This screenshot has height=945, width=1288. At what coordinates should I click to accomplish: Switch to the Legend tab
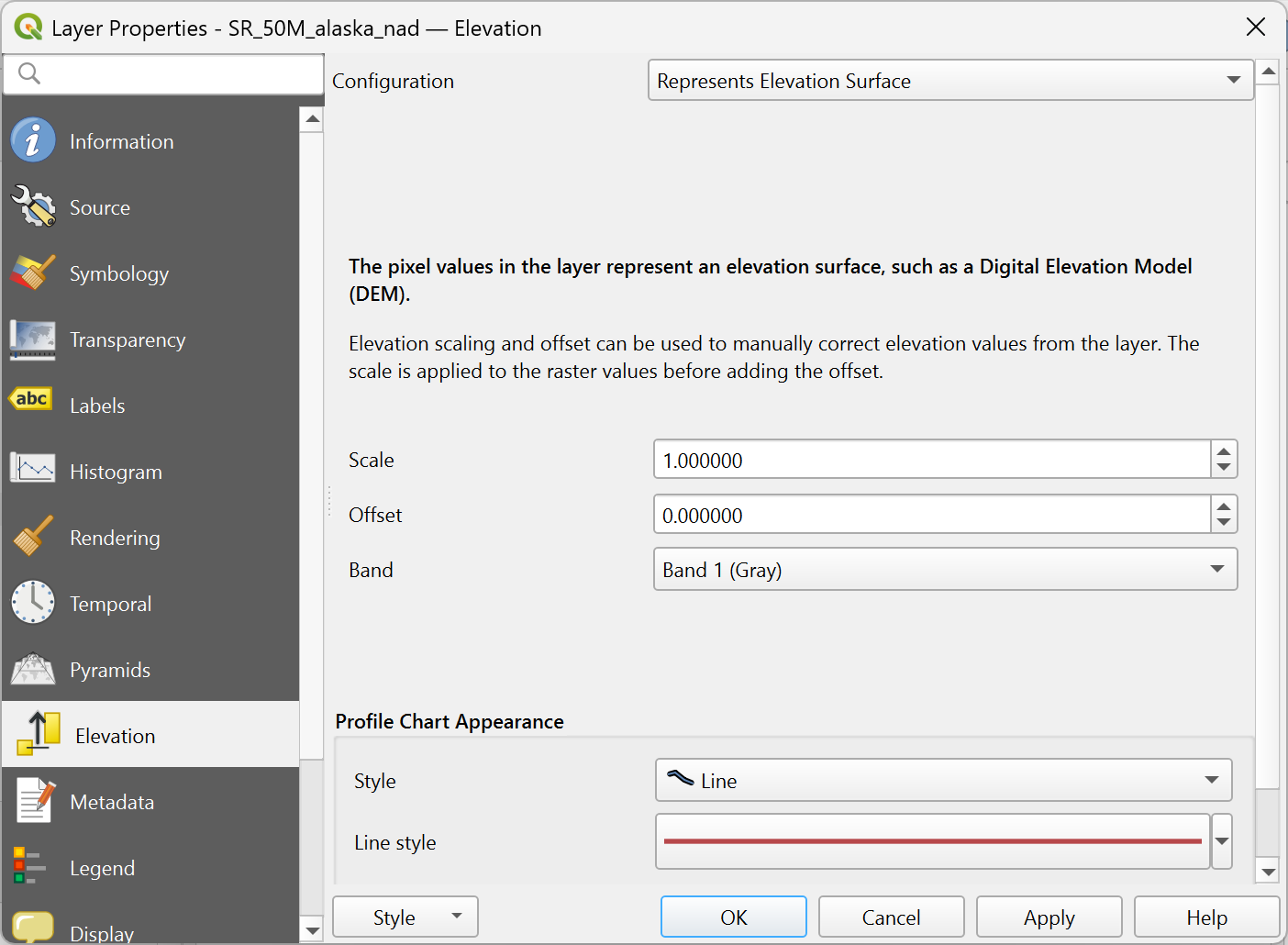tap(102, 868)
